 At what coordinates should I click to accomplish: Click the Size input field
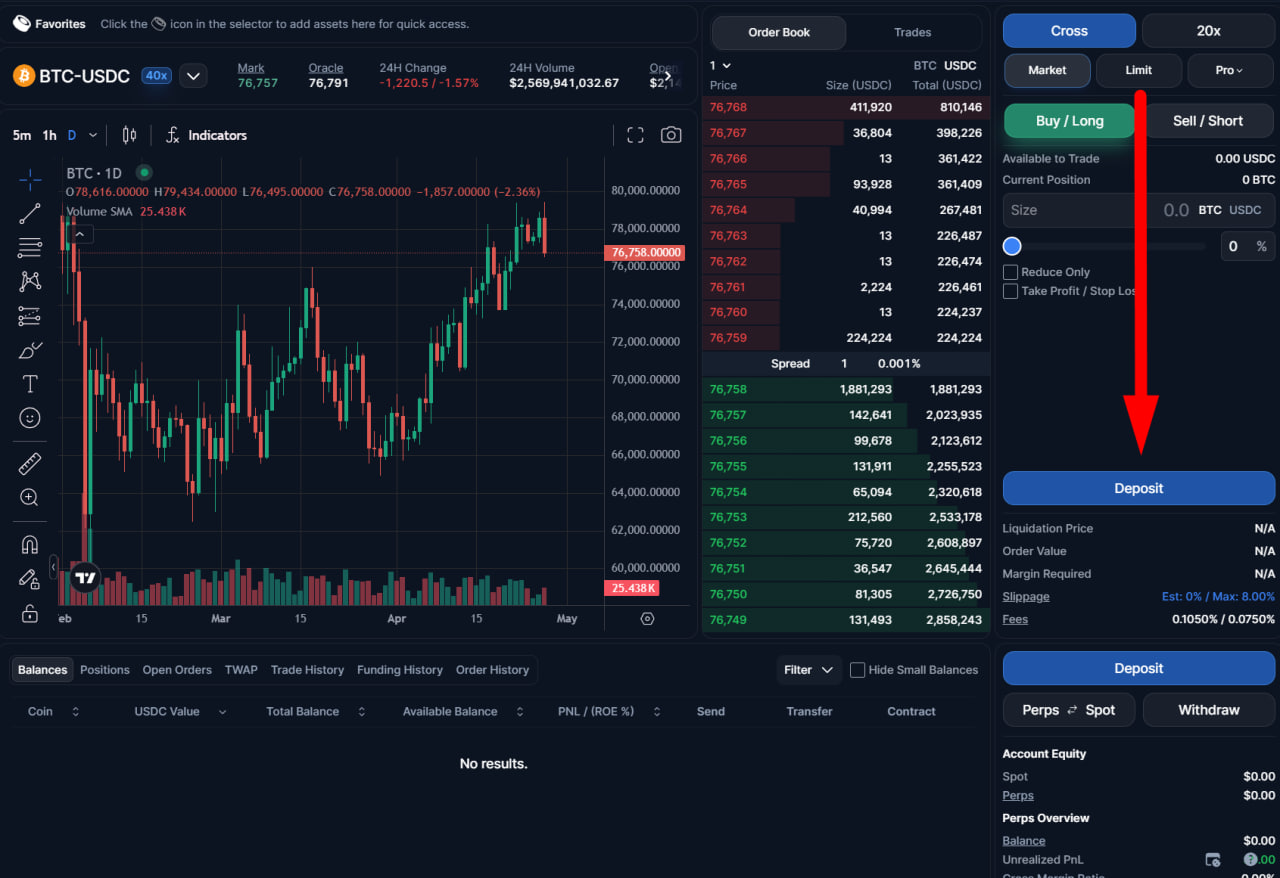click(1139, 210)
